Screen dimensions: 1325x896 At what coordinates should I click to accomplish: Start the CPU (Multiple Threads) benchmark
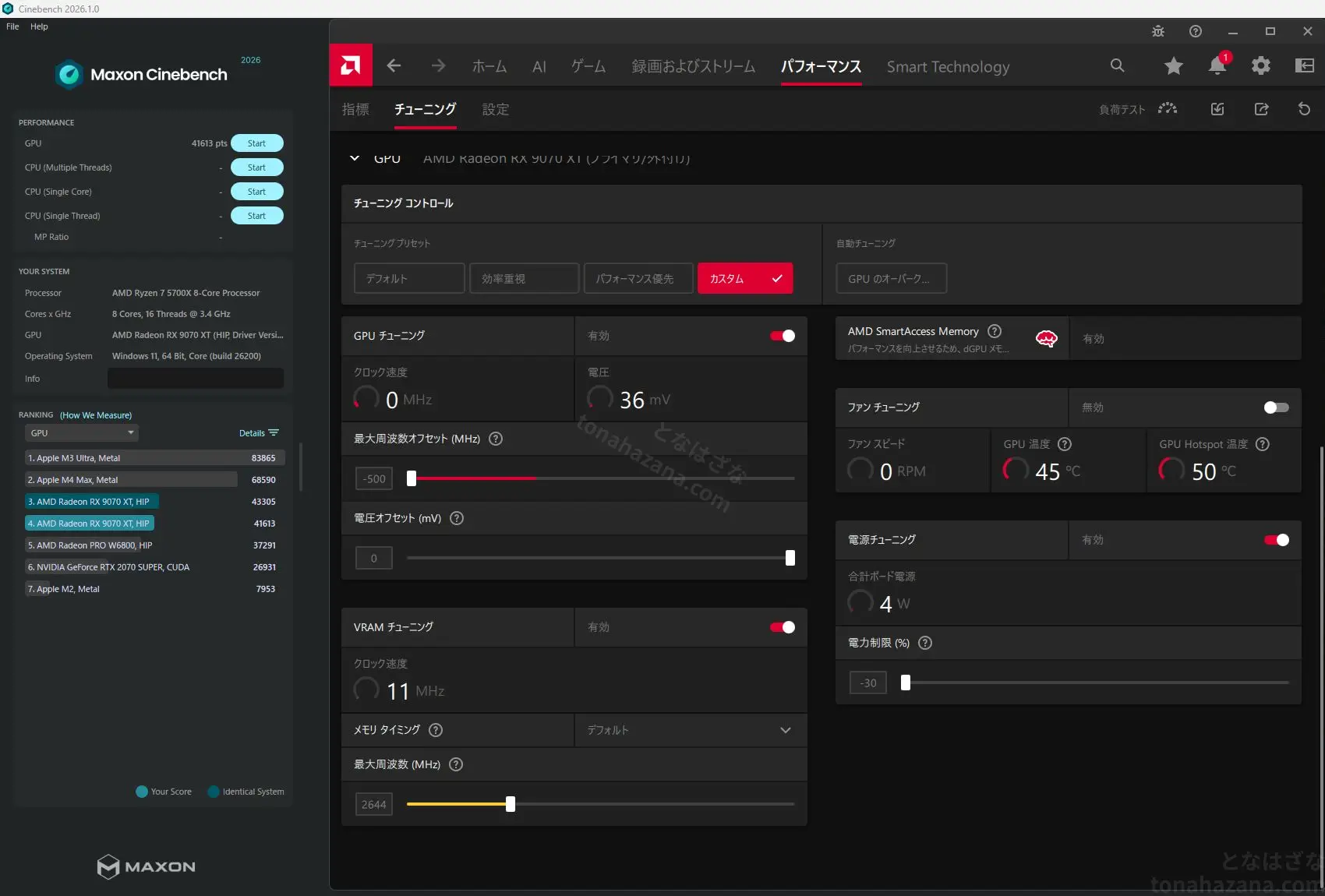(x=256, y=168)
